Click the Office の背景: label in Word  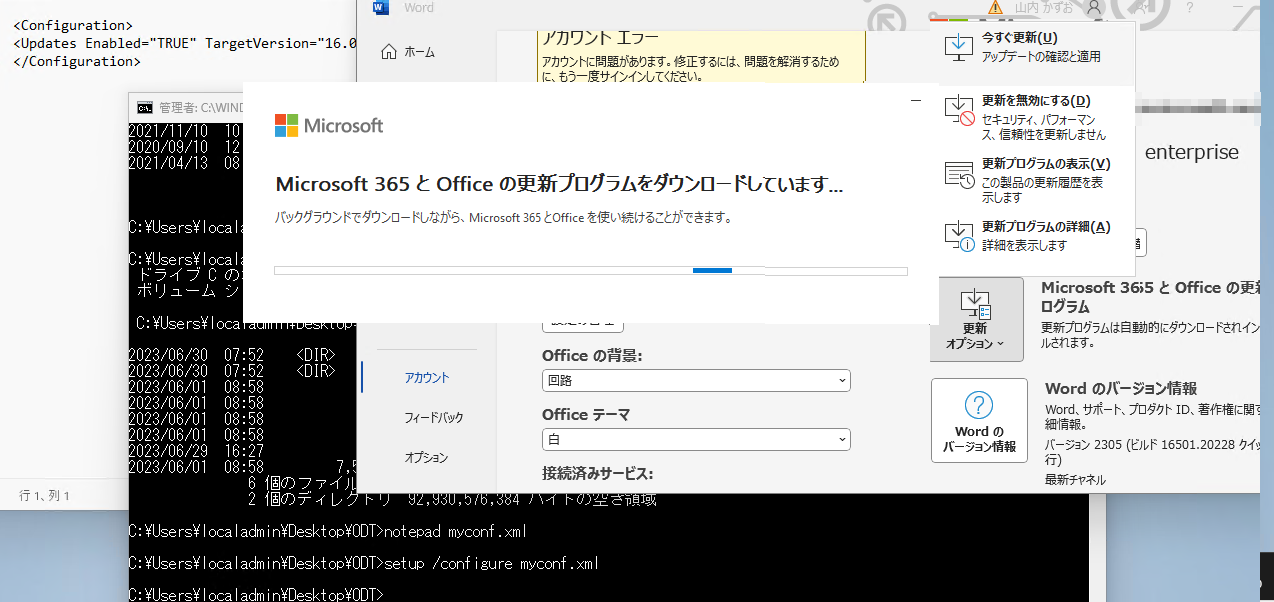pyautogui.click(x=592, y=356)
